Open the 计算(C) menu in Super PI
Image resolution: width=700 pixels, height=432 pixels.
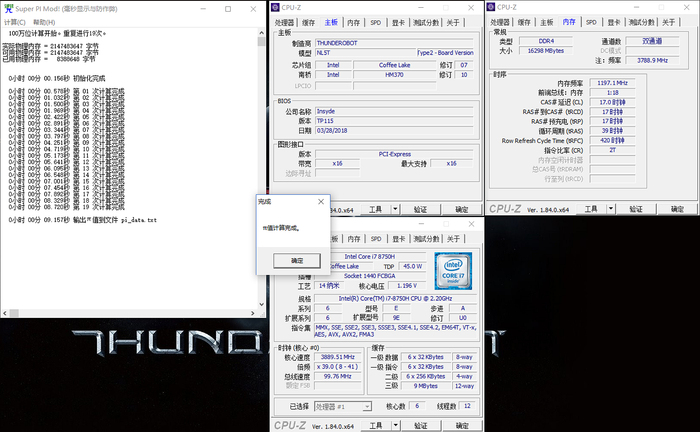pos(15,22)
